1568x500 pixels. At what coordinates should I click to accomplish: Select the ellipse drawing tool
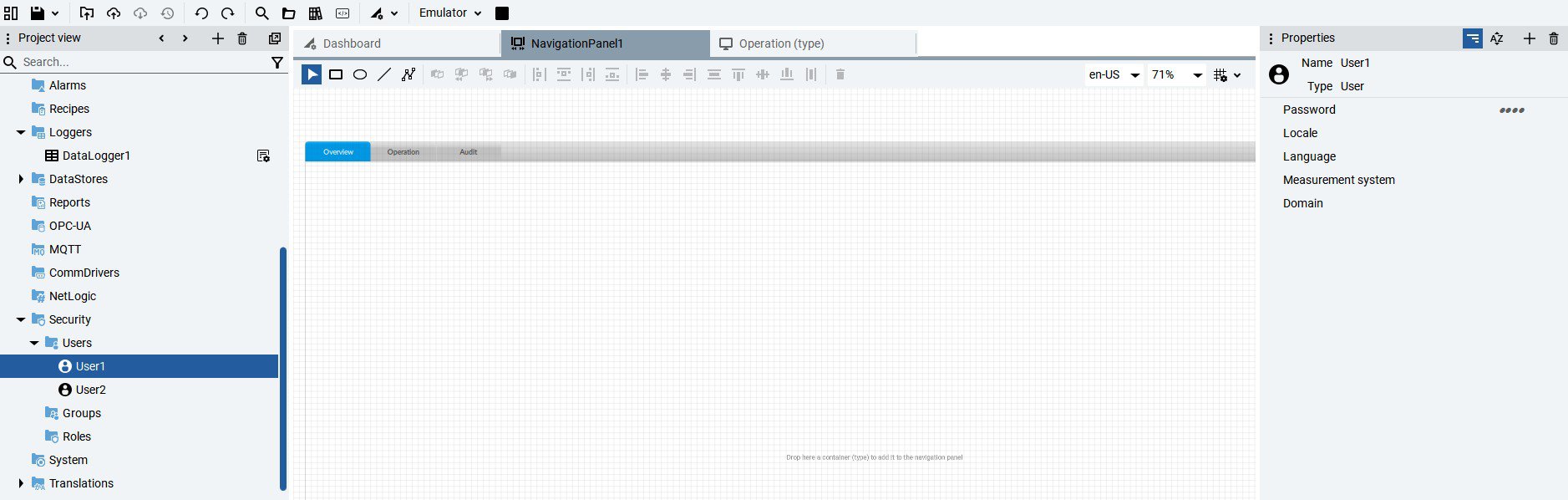point(360,74)
